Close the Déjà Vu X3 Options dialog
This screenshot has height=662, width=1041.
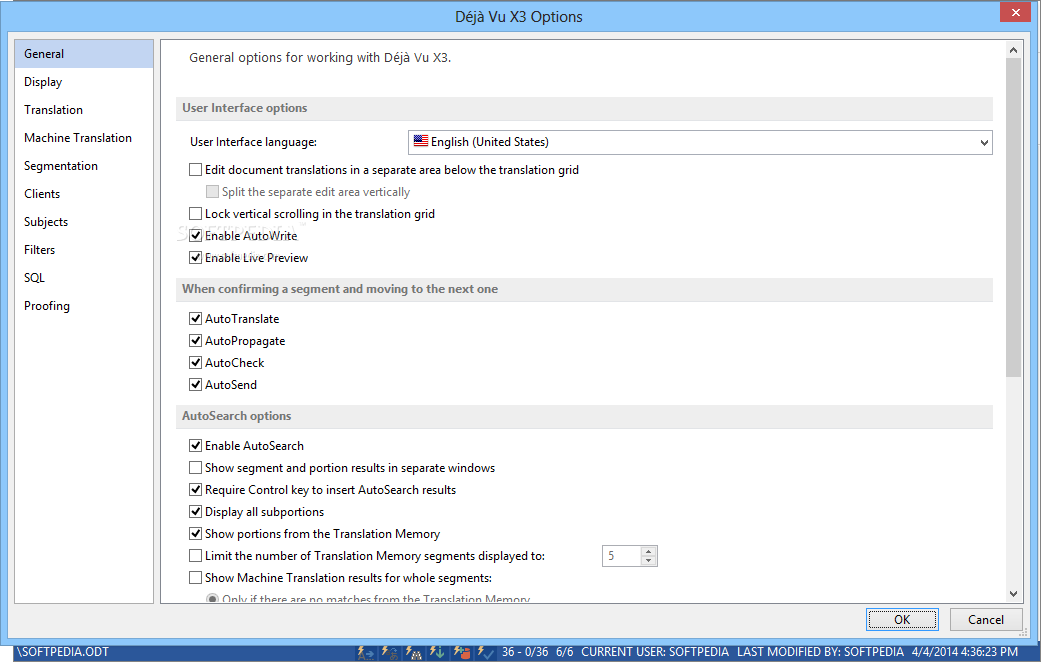[x=1016, y=12]
